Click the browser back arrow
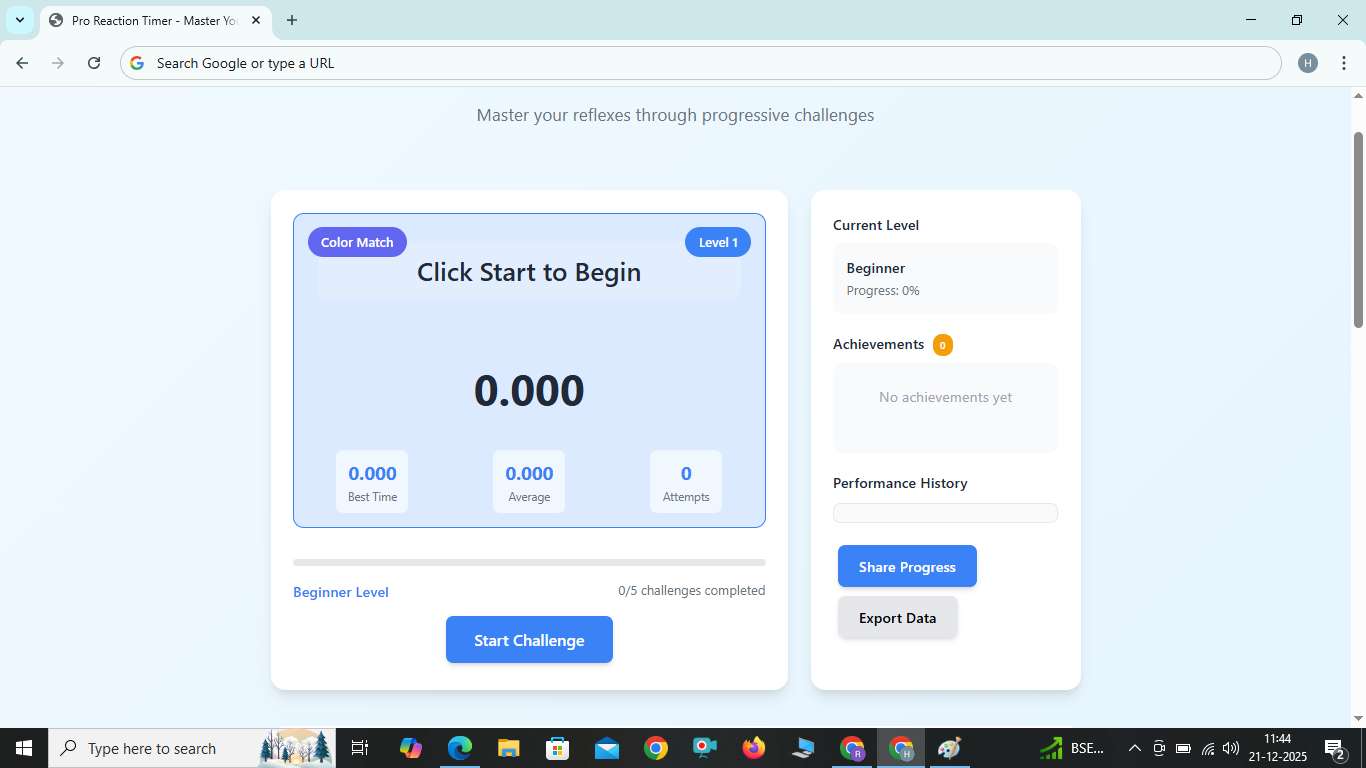This screenshot has width=1366, height=768. click(21, 62)
